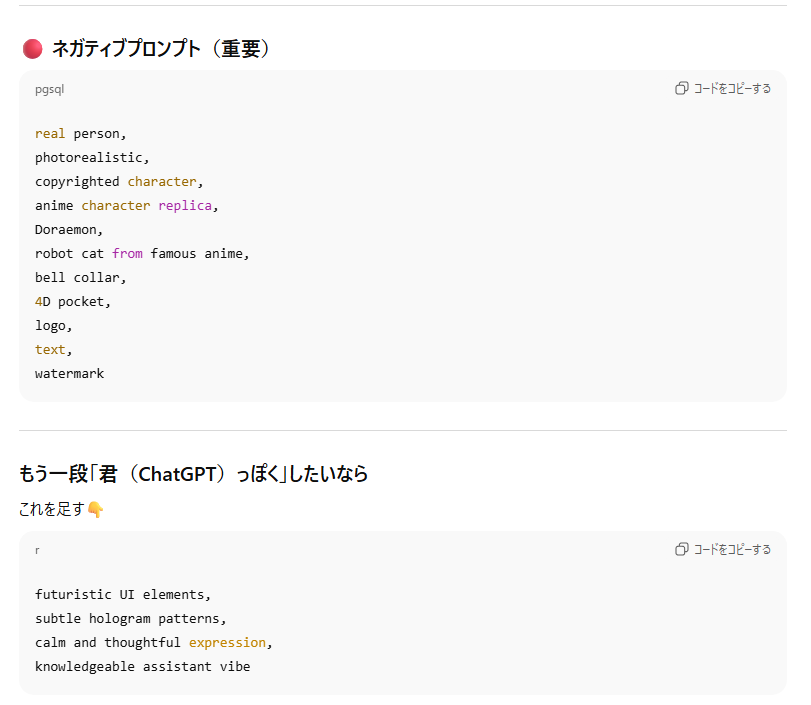811x705 pixels.
Task: Click the 'Doraemon,' code line
Action: click(68, 230)
